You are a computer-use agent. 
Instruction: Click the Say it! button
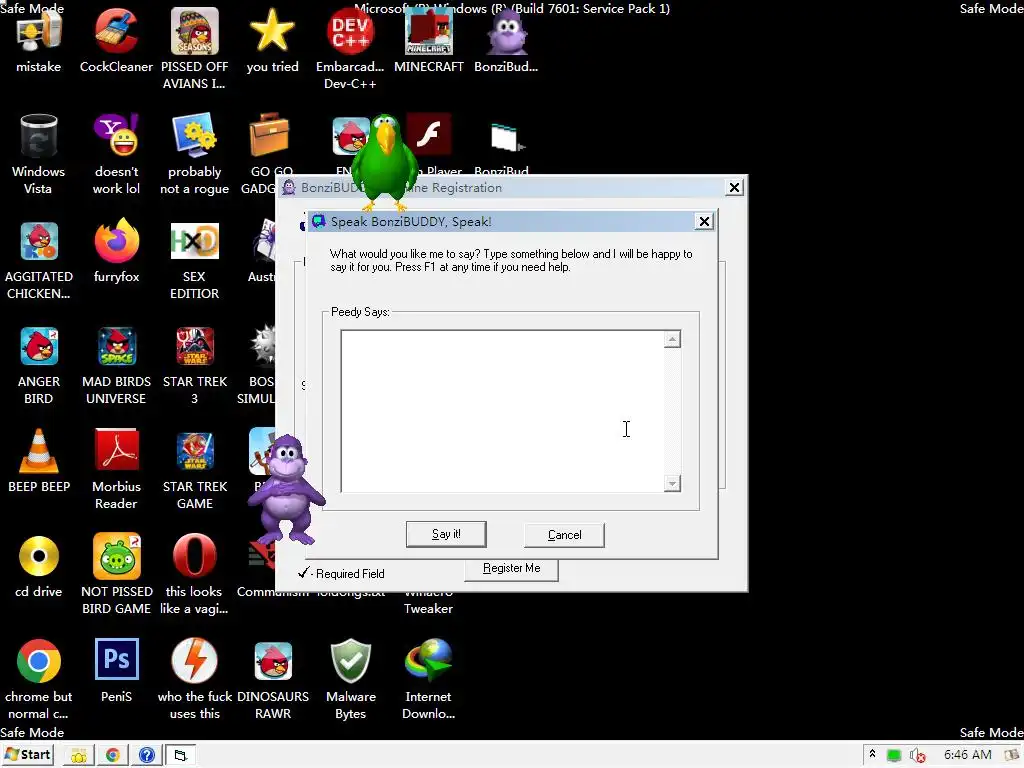click(x=446, y=534)
